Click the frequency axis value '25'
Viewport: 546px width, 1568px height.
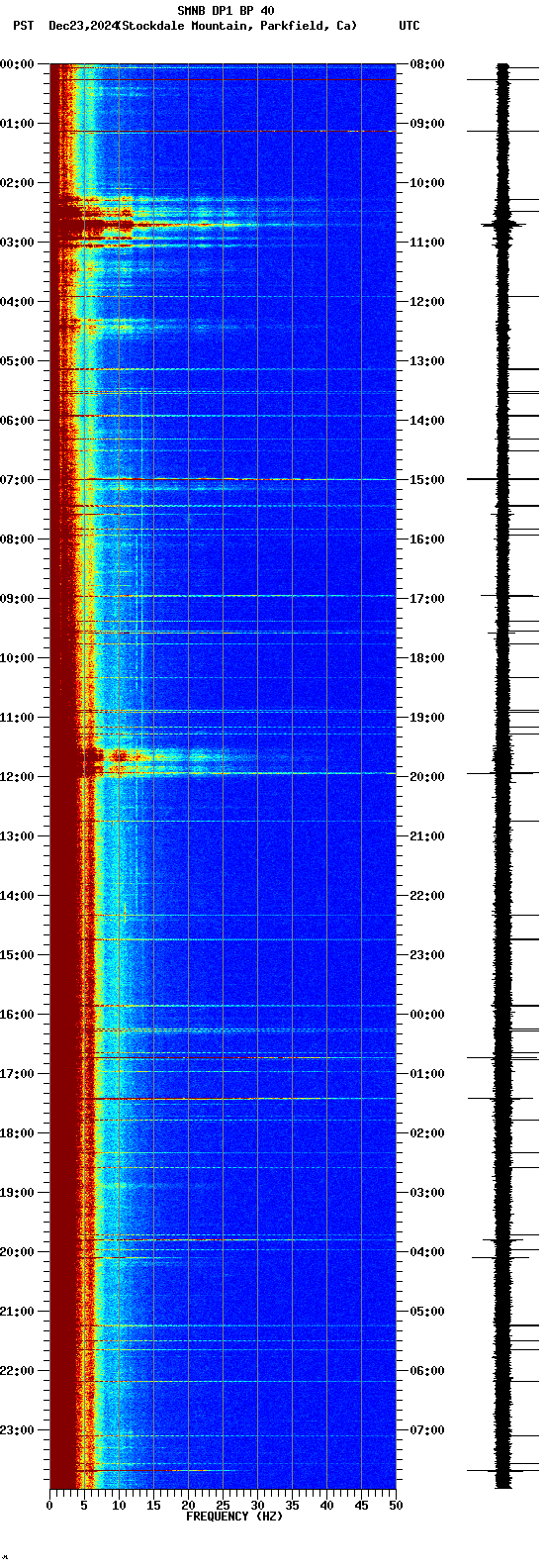223,1506
